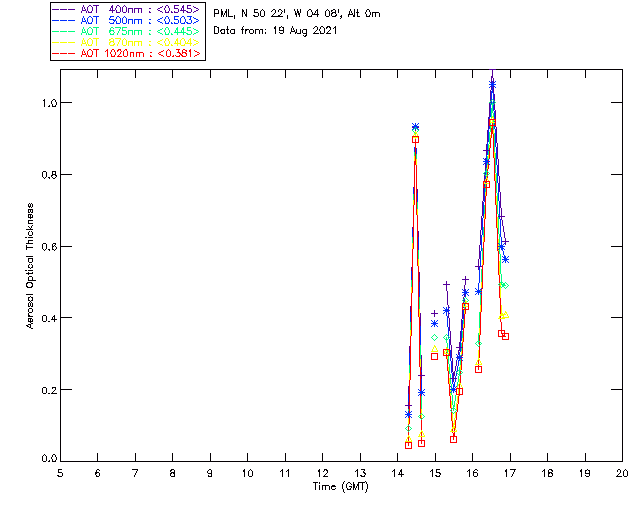
Task: Click the x-axis label 20
Action: click(622, 473)
